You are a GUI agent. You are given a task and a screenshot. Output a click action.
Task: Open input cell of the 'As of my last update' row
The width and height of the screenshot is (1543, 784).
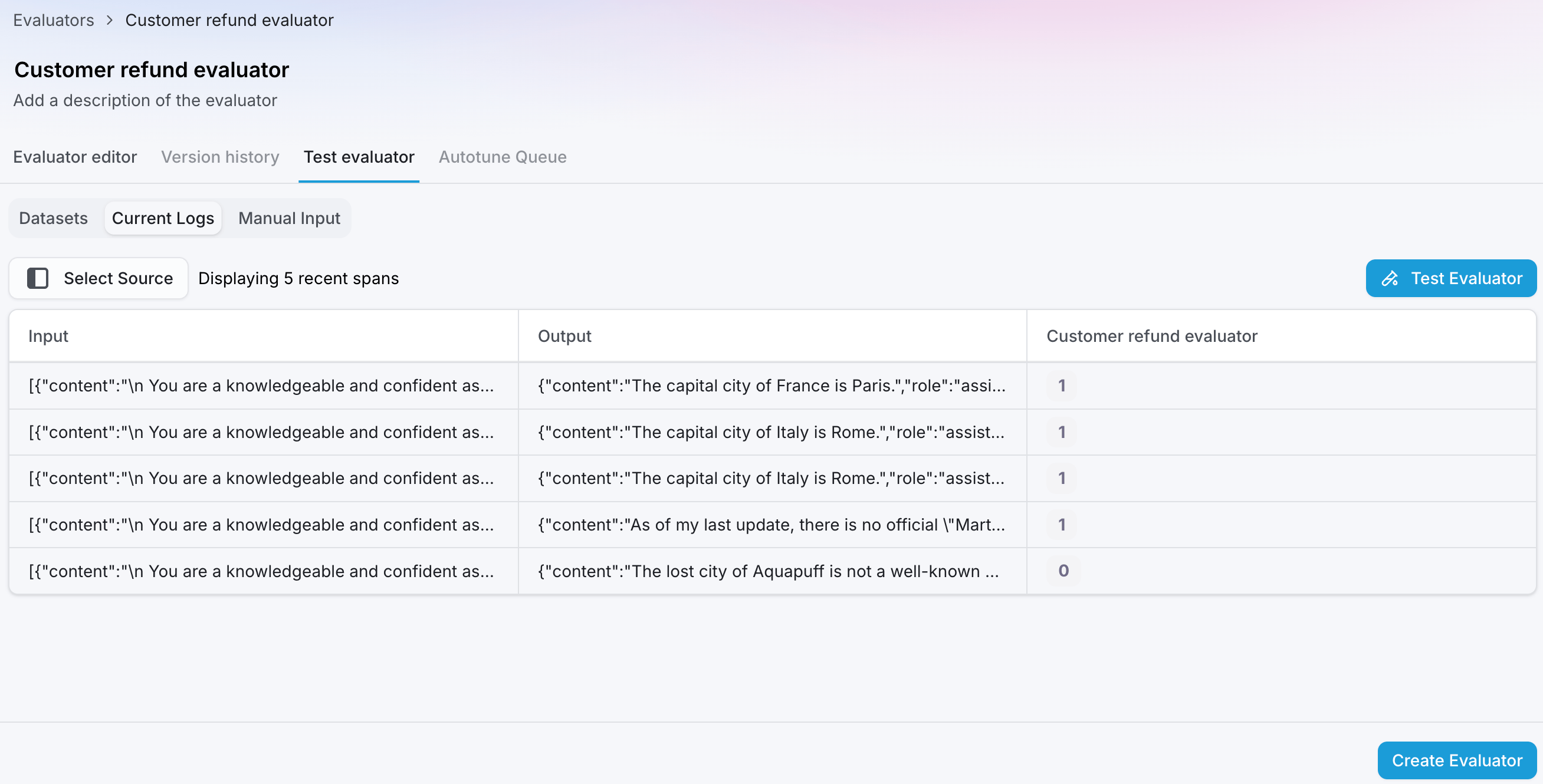(x=264, y=525)
